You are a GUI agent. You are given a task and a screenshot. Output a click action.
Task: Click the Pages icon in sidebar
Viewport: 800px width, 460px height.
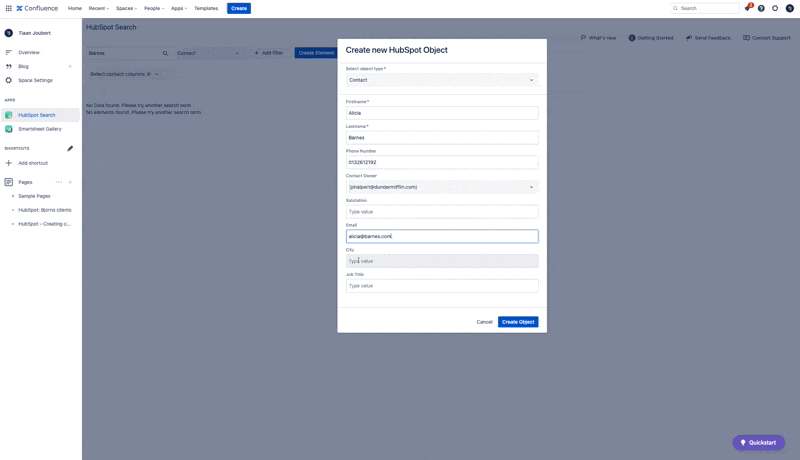pos(9,182)
